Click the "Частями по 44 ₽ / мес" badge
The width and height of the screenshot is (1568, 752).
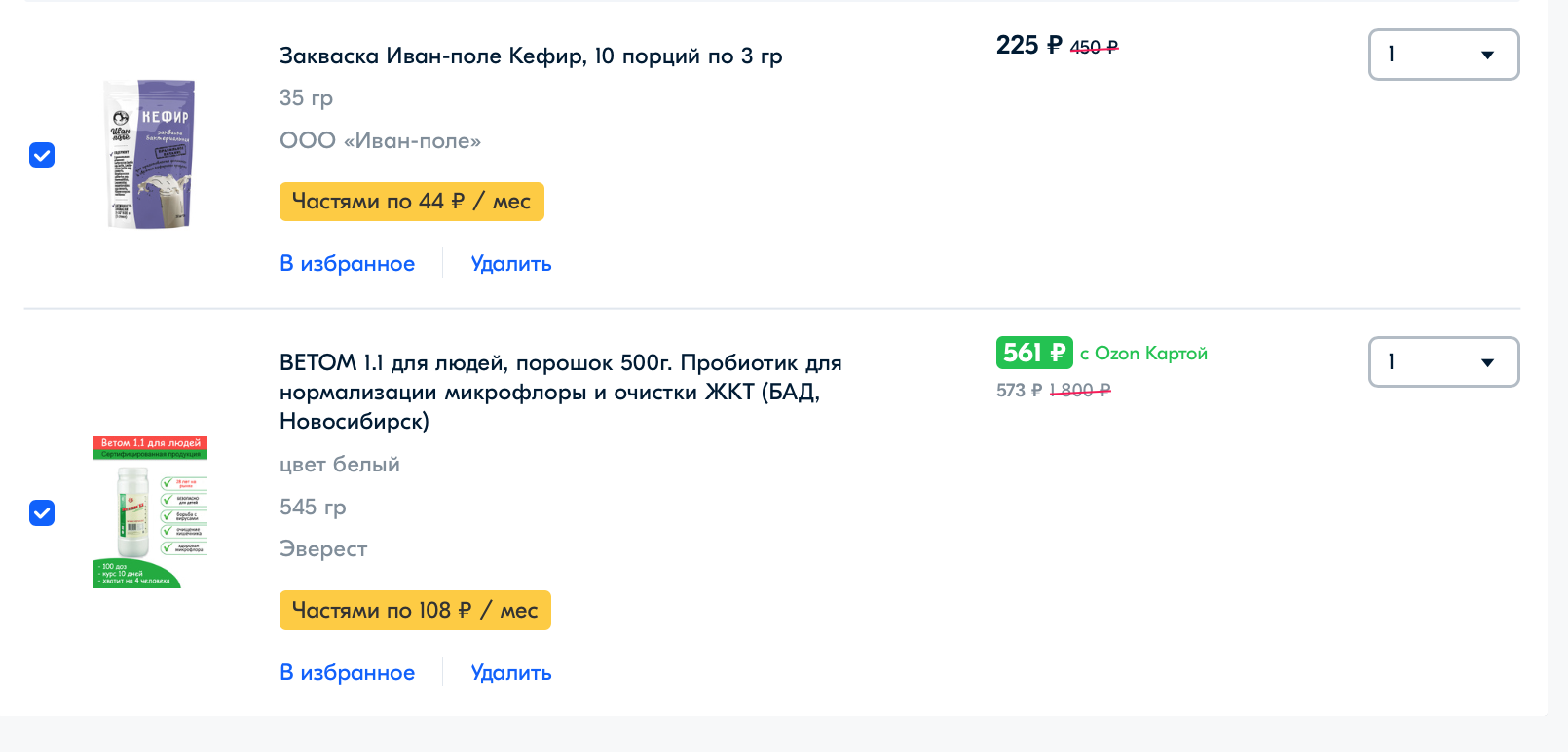click(411, 202)
